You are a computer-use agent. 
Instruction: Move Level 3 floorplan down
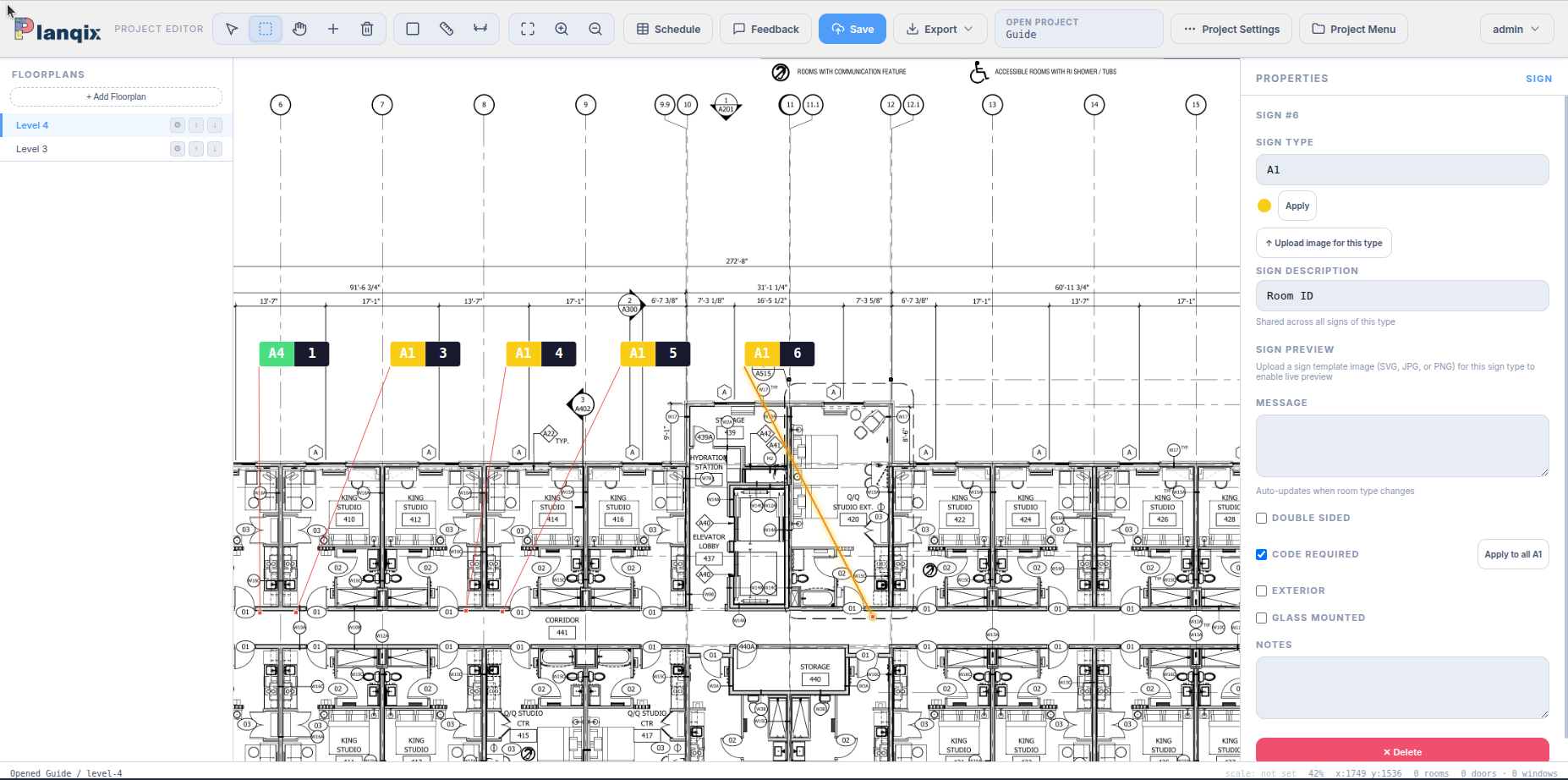tap(215, 149)
